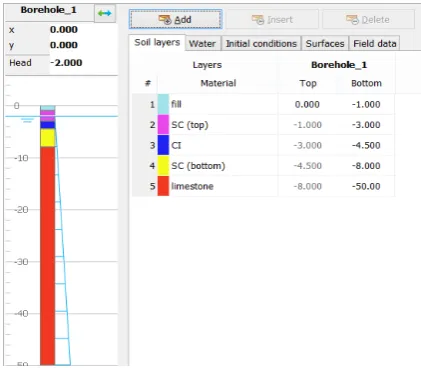This screenshot has height=368, width=421.
Task: Click the SC (top) top value -1.000
Action: coord(307,125)
